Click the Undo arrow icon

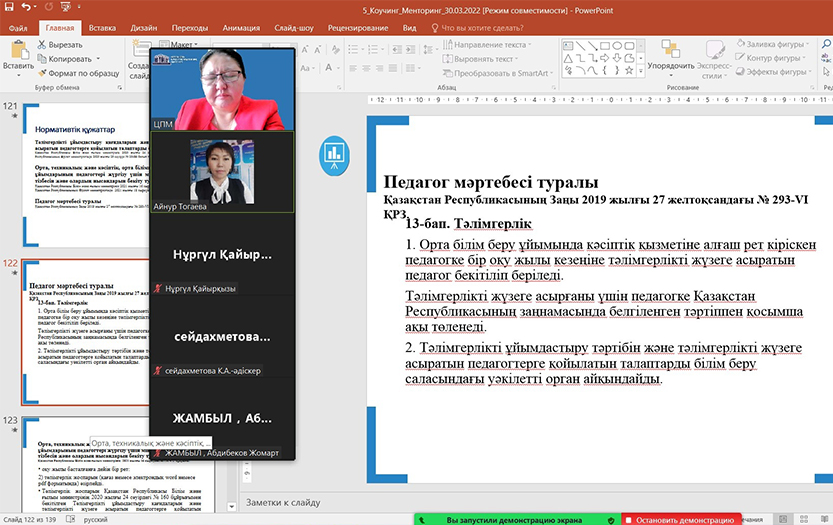pos(27,9)
